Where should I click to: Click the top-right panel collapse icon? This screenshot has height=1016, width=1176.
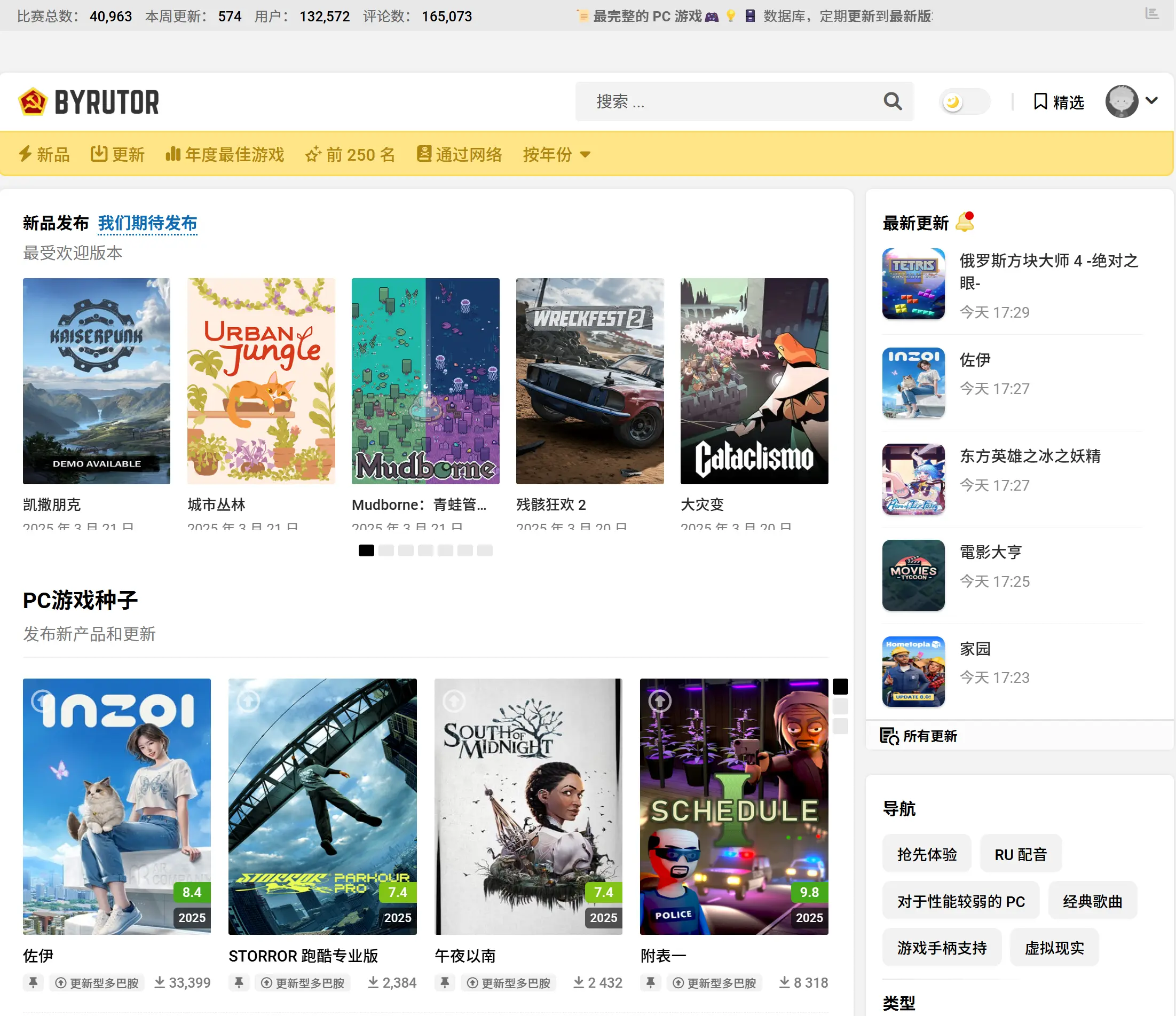point(1151,14)
